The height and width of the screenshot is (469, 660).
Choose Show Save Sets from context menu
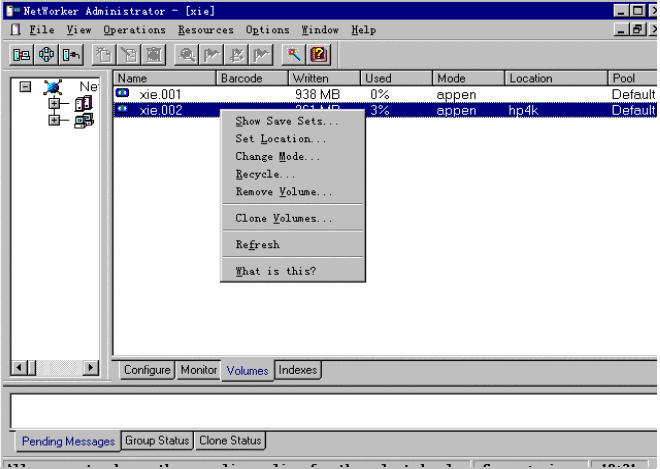coord(286,122)
